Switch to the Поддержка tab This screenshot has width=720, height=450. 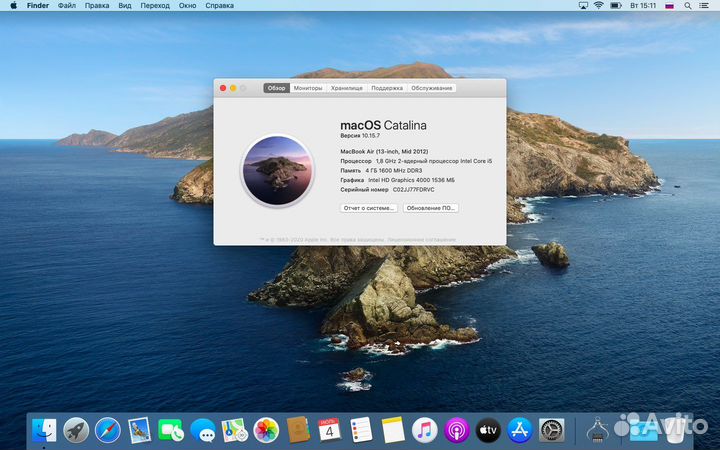coord(387,88)
